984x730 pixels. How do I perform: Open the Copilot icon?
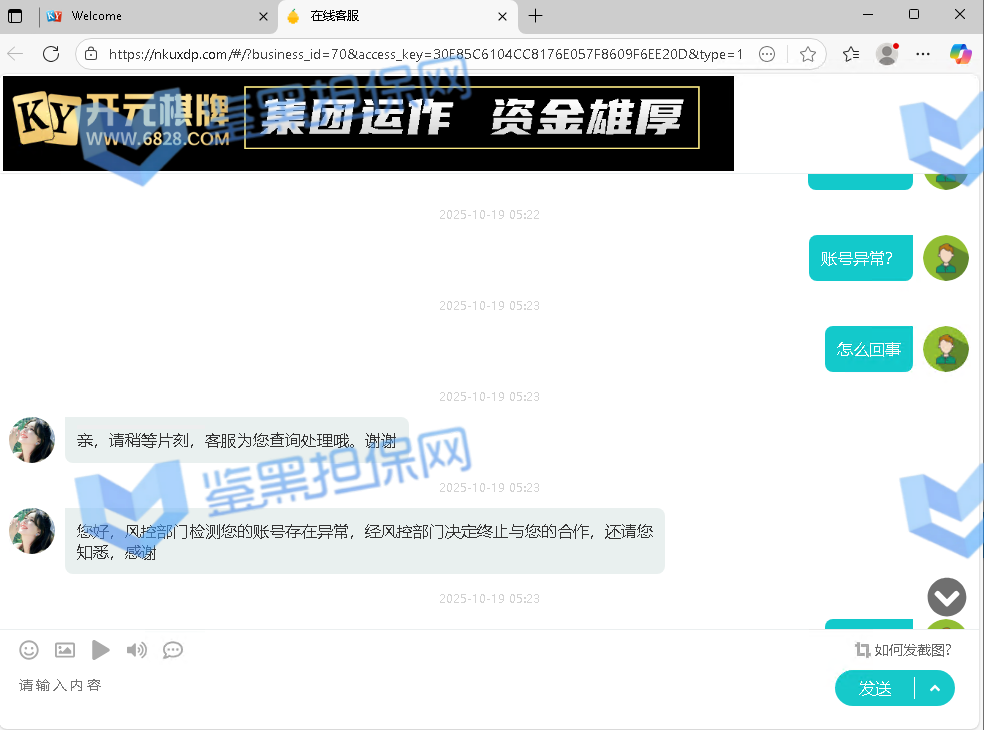tap(960, 54)
